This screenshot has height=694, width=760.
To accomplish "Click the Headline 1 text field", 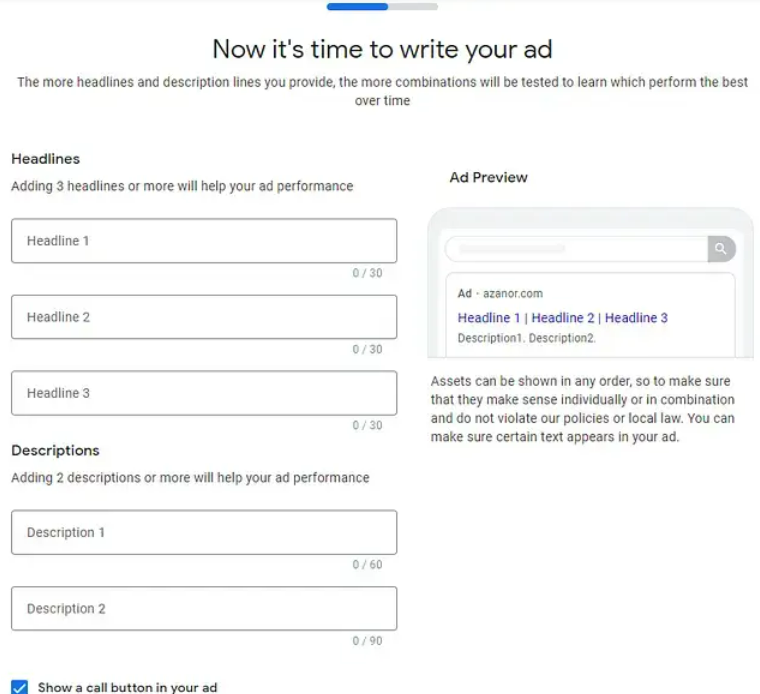I will 204,241.
